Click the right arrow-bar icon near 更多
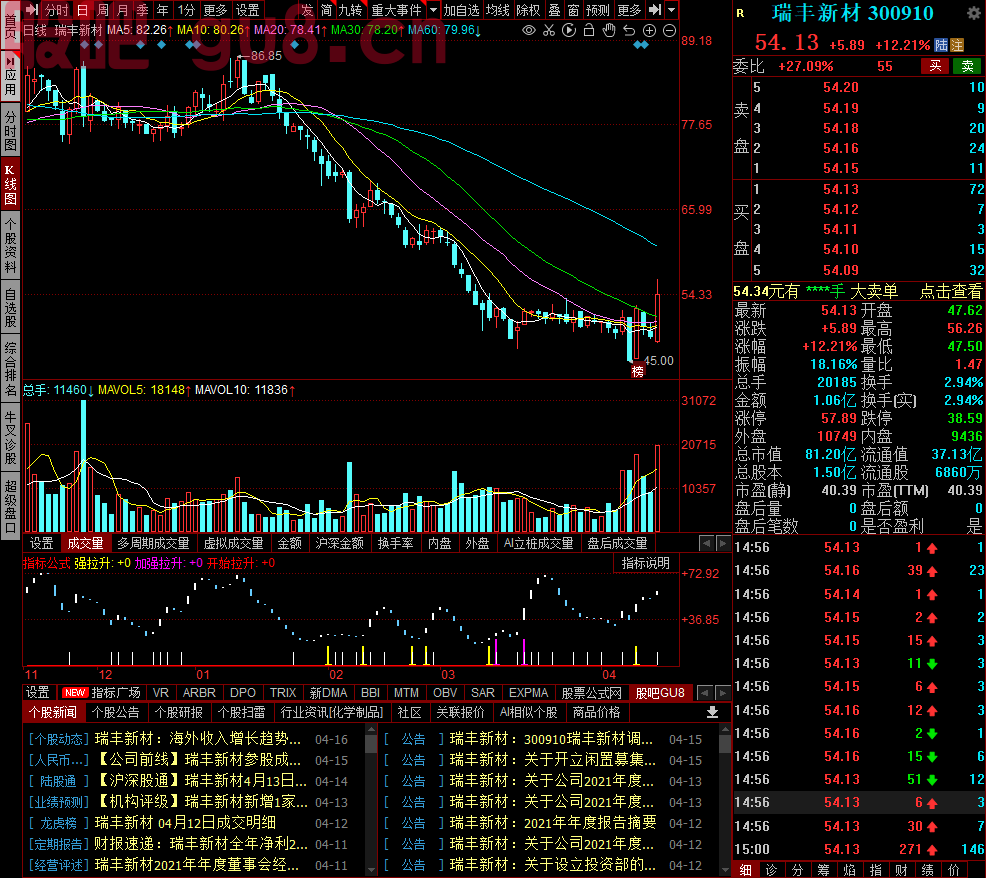The width and height of the screenshot is (986, 878). pos(655,9)
